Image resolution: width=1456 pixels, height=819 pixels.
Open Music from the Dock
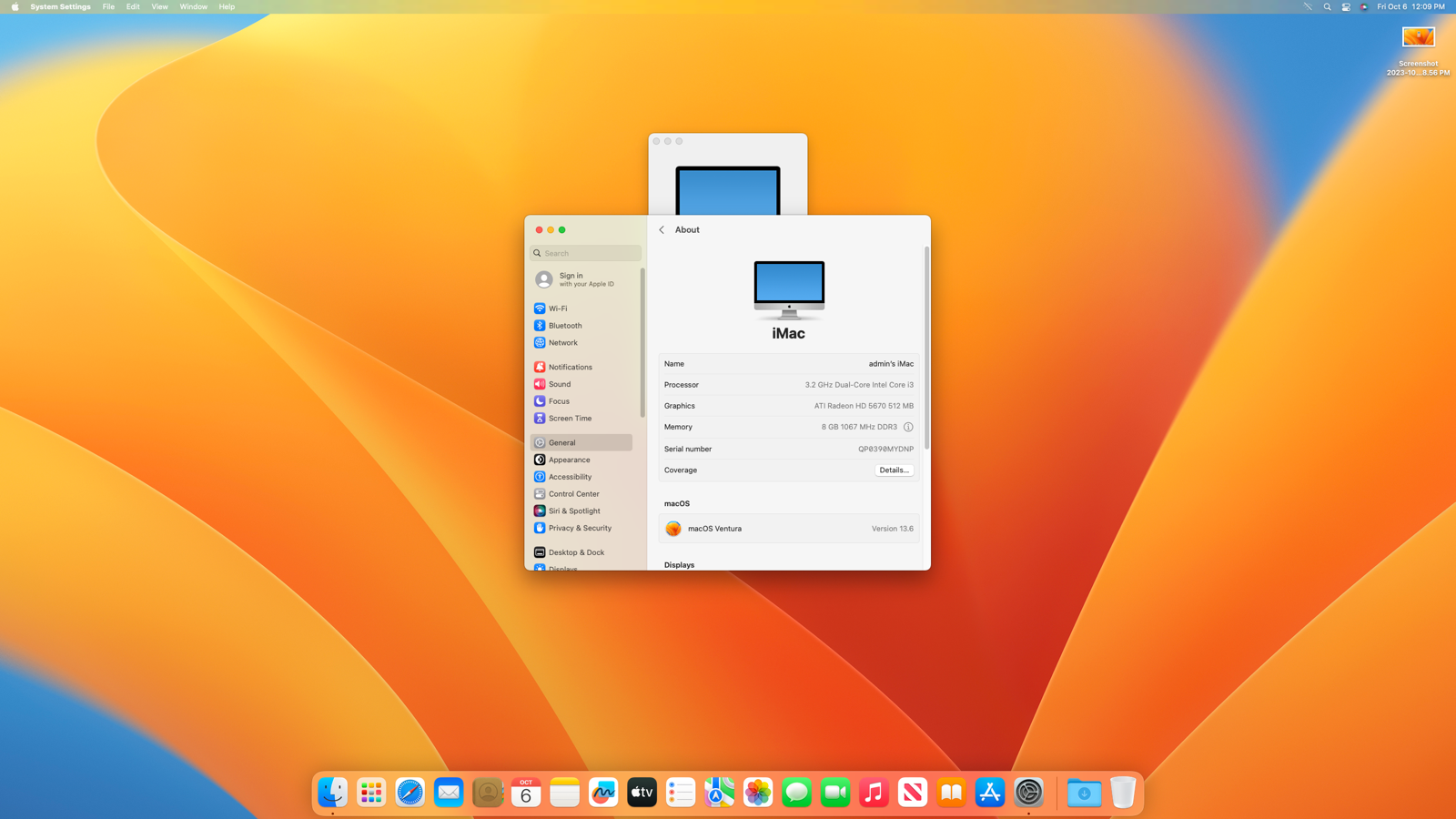(875, 793)
